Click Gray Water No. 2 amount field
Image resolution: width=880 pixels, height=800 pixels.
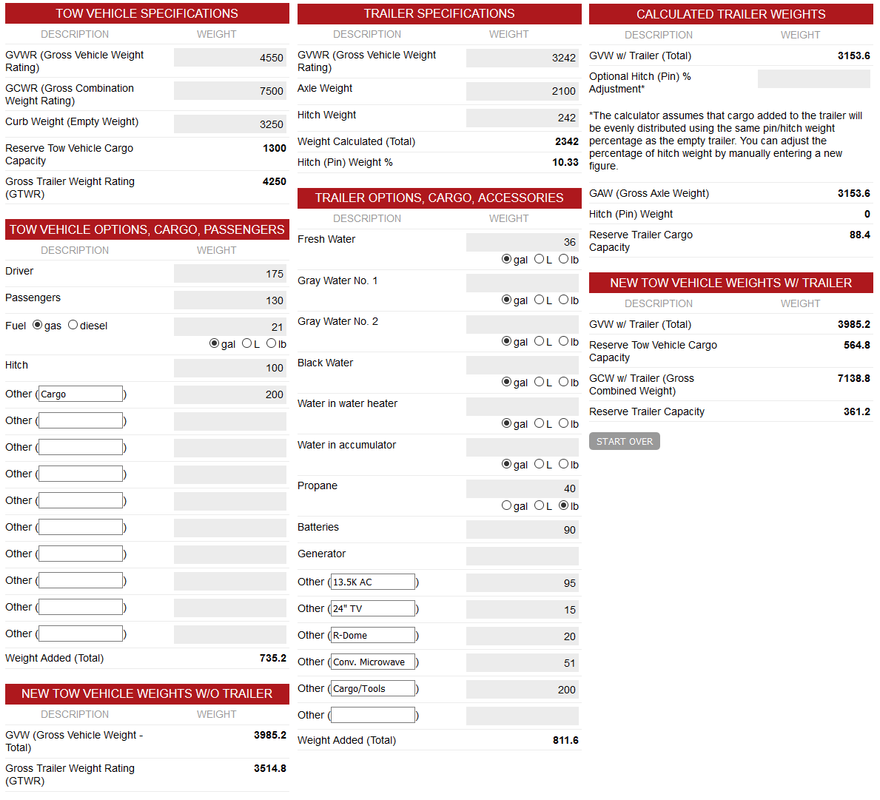522,325
